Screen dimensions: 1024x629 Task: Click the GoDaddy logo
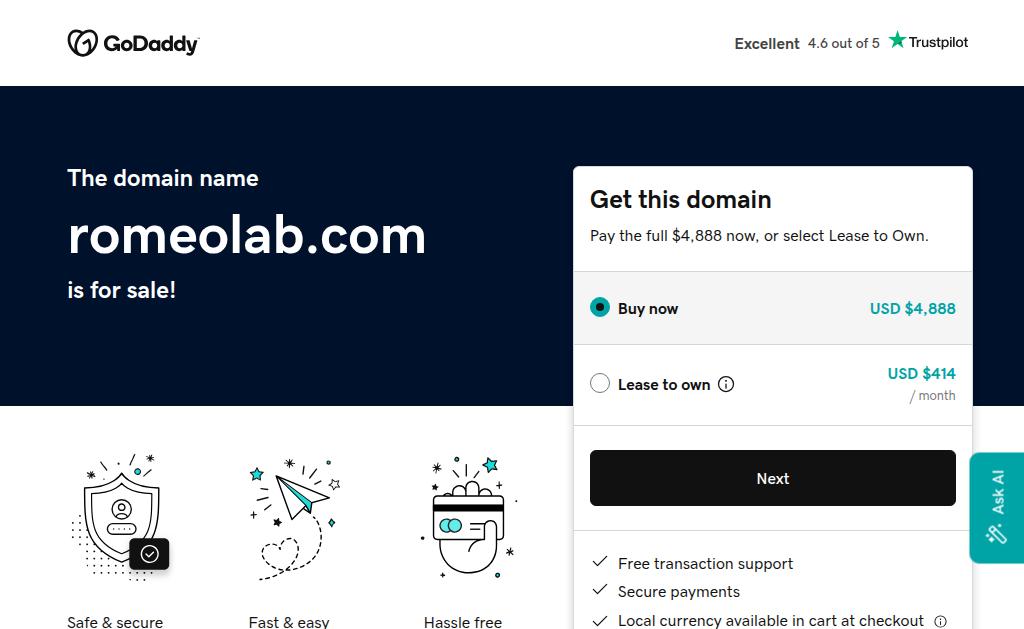(x=133, y=43)
